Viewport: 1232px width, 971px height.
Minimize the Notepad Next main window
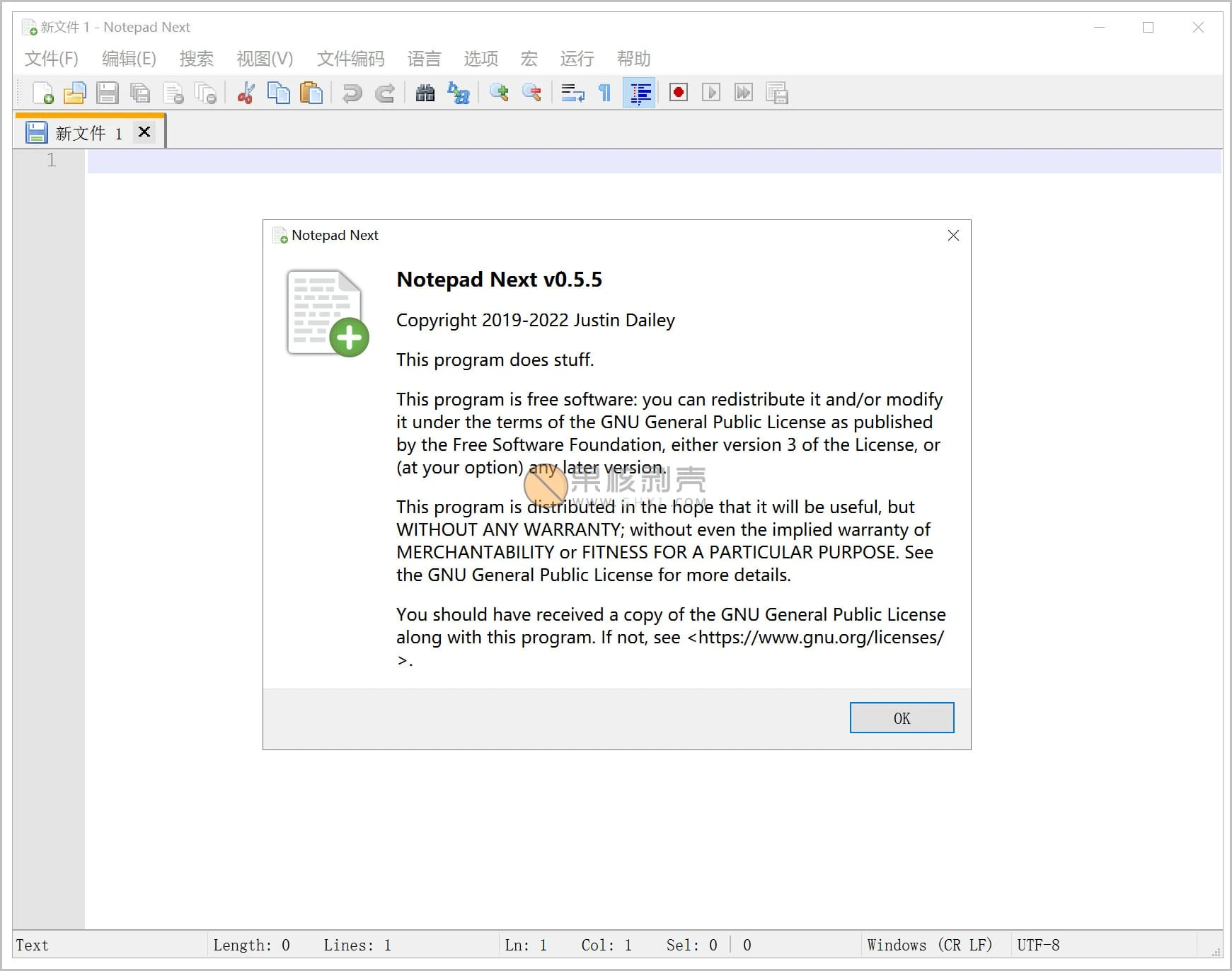coord(1099,27)
